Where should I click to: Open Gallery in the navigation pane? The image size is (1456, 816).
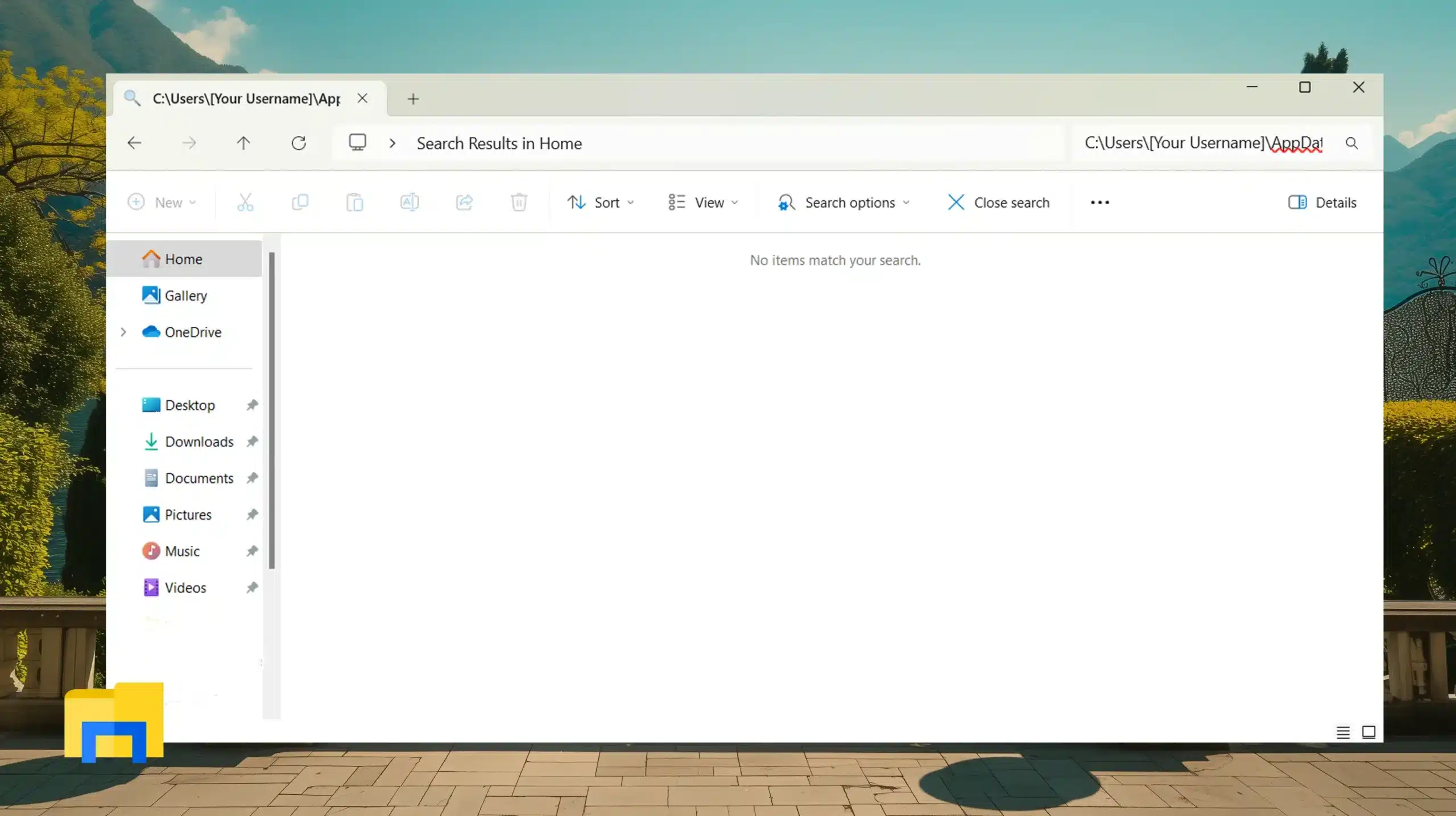tap(184, 295)
